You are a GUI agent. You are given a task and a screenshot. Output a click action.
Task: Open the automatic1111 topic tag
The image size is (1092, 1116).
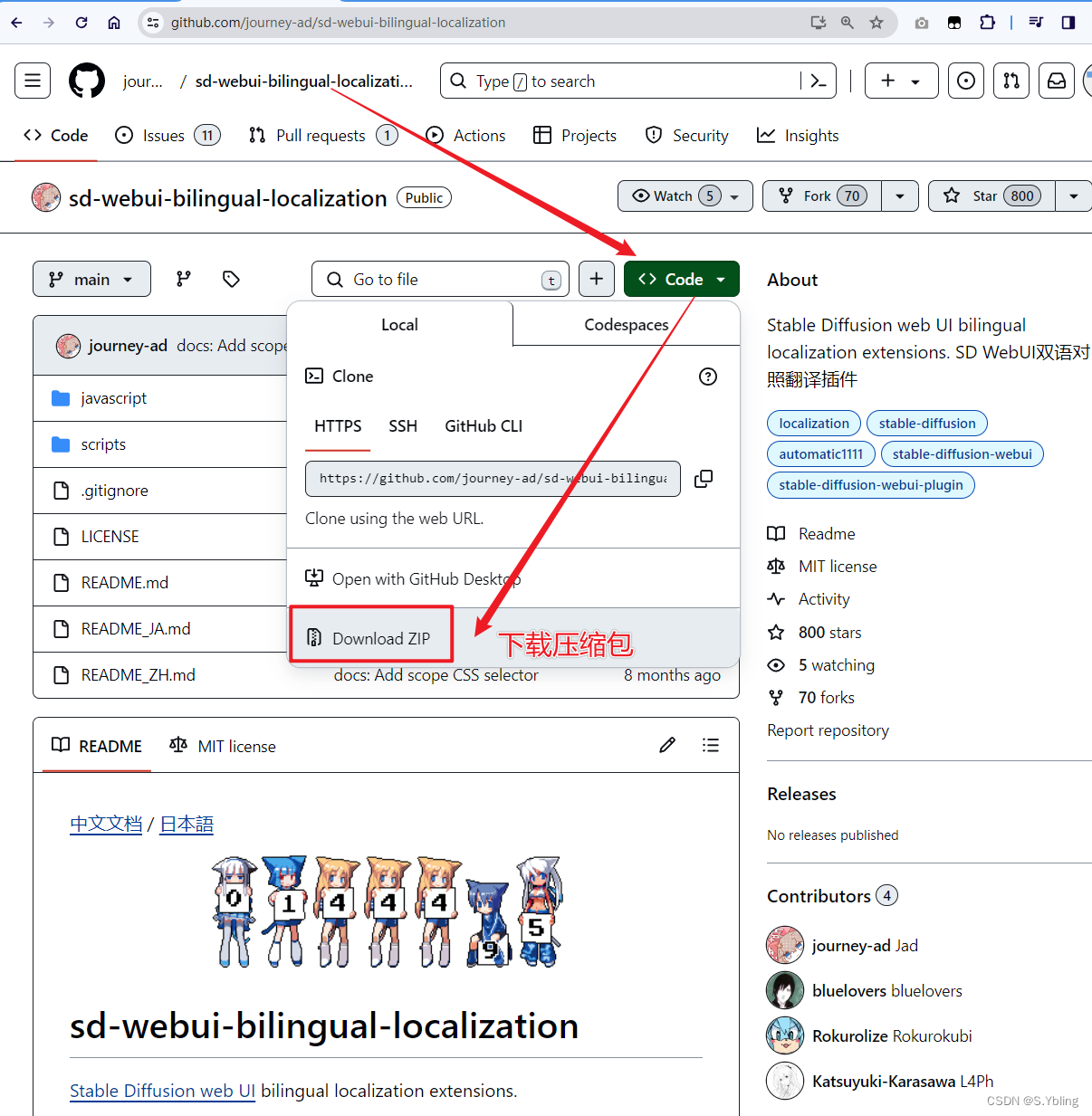click(821, 454)
